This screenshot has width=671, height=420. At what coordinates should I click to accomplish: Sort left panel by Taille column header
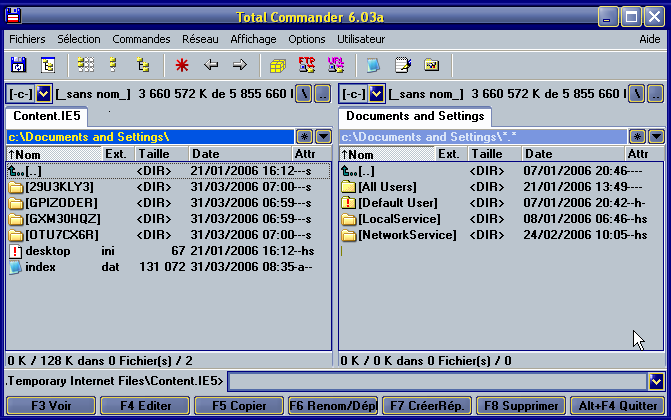(162, 154)
